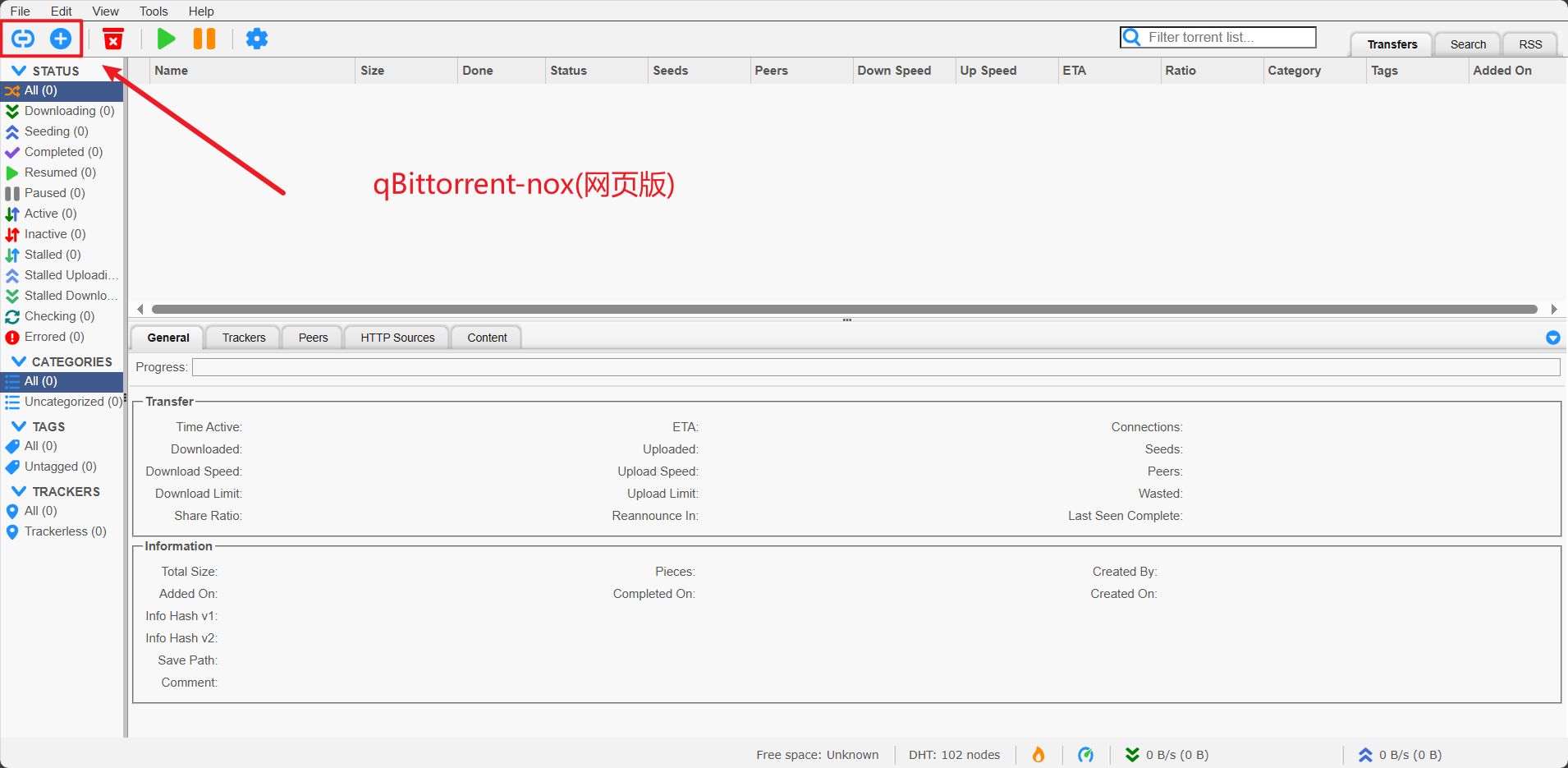Viewport: 1568px width, 768px height.
Task: Open the Help menu
Action: point(201,11)
